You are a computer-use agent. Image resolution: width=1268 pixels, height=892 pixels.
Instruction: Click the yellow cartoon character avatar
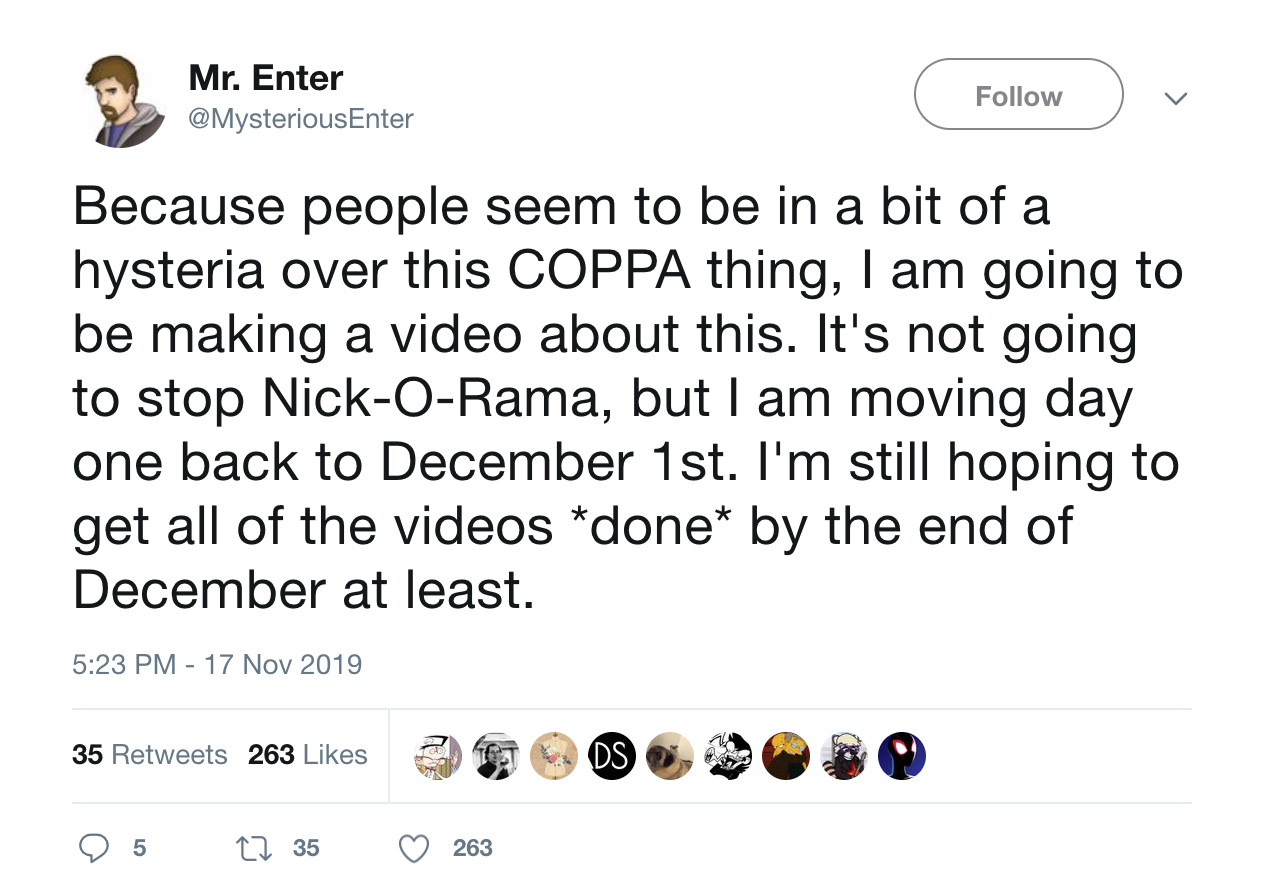(x=785, y=756)
